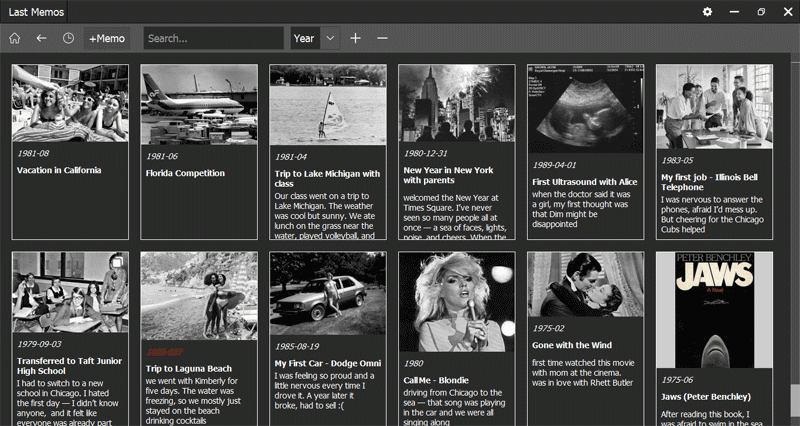Add a new memo with +Memo
The width and height of the screenshot is (800, 426).
coord(107,38)
